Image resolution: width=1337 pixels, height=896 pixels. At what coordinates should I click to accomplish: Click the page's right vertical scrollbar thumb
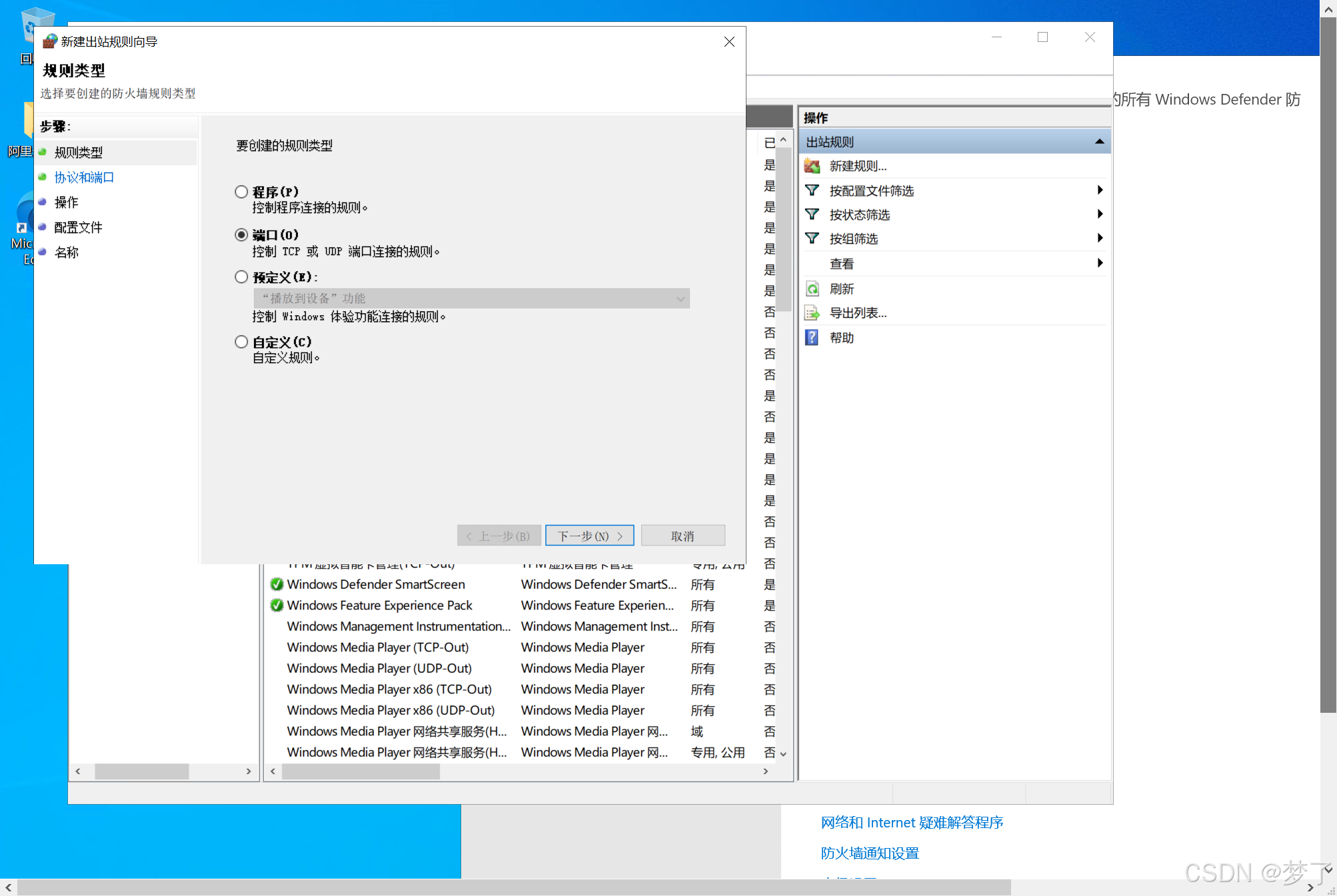tap(1328, 365)
